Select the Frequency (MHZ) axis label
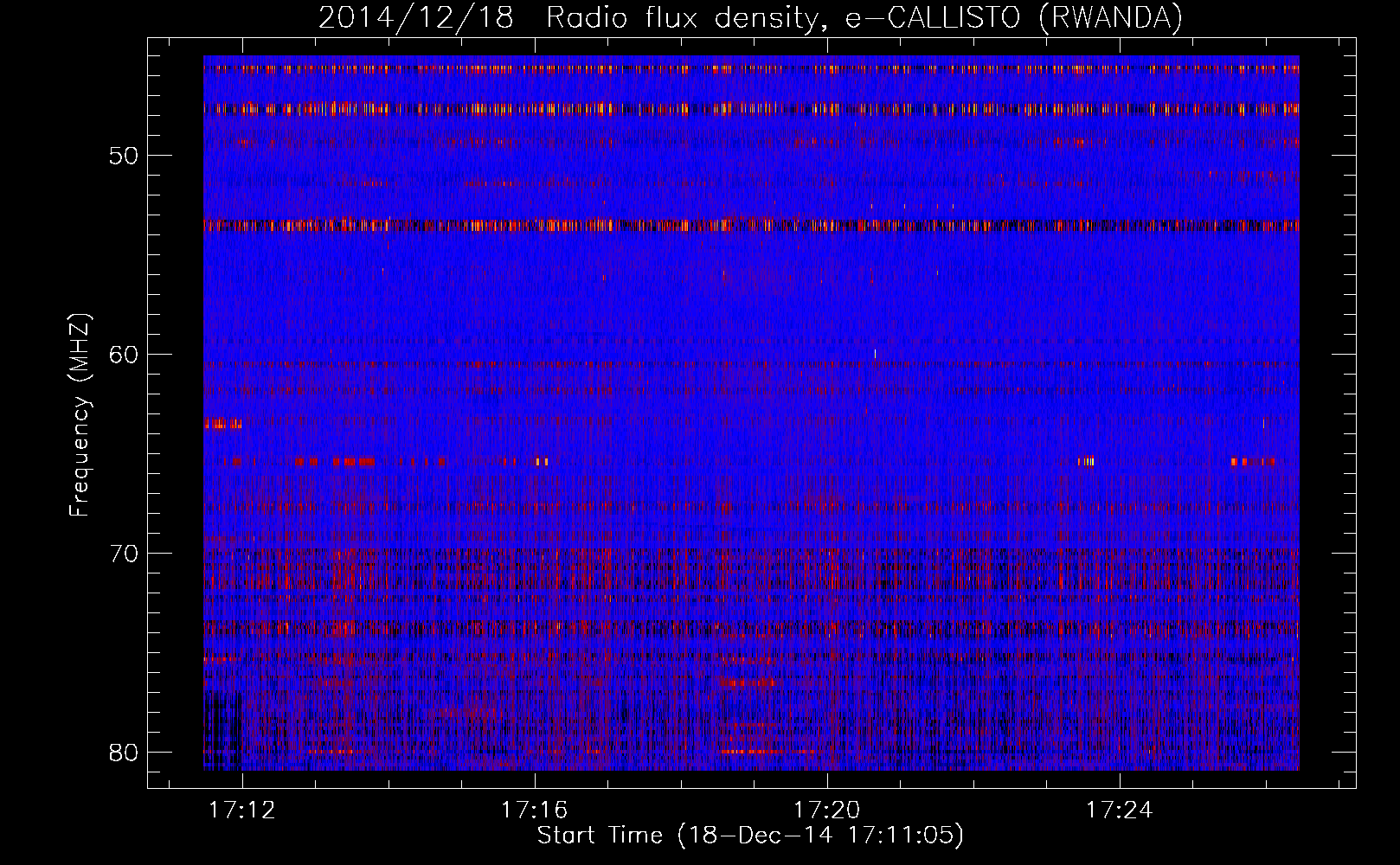Image resolution: width=1400 pixels, height=865 pixels. [x=80, y=414]
